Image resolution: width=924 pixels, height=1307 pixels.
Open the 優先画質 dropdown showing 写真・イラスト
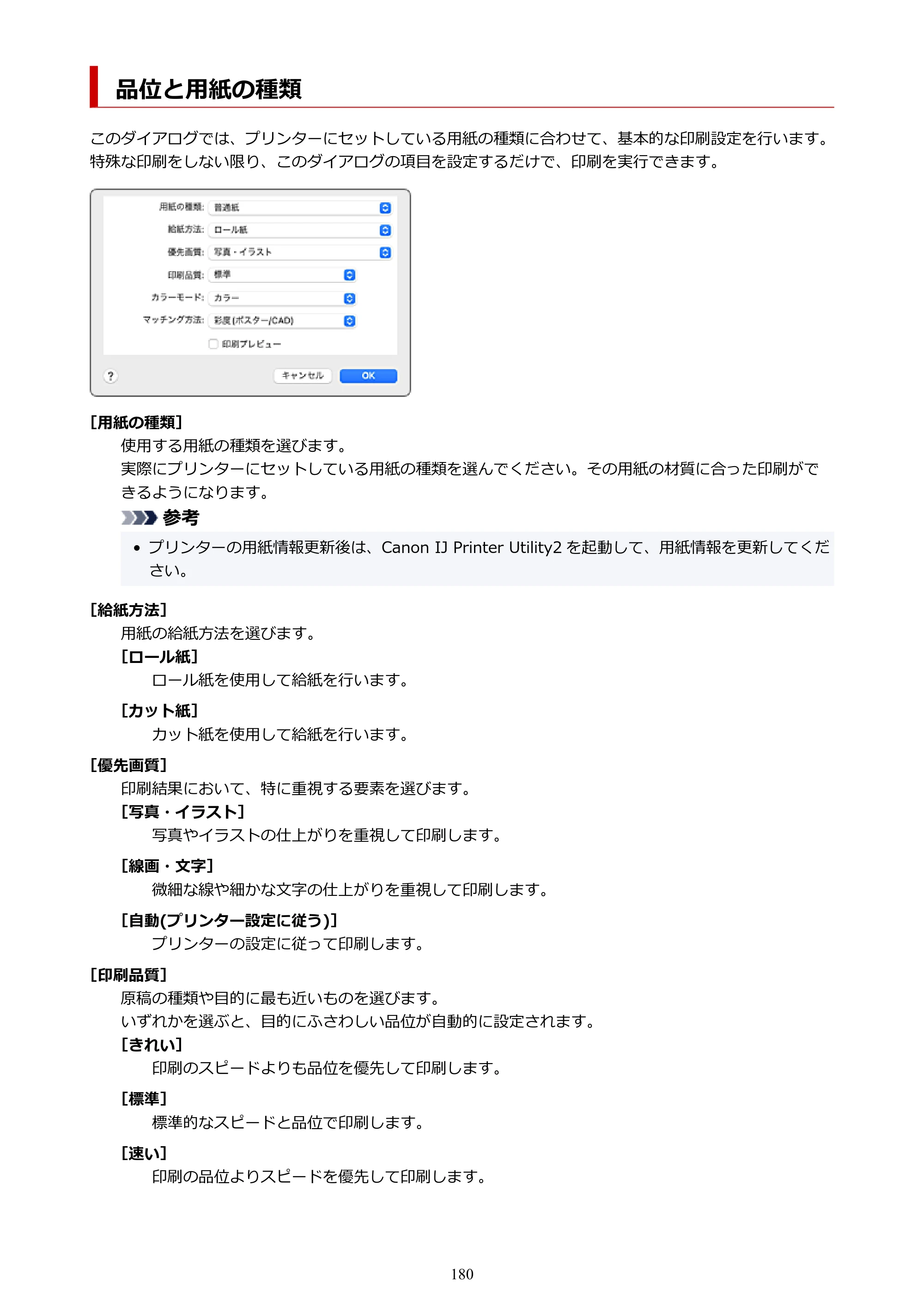pos(300,252)
